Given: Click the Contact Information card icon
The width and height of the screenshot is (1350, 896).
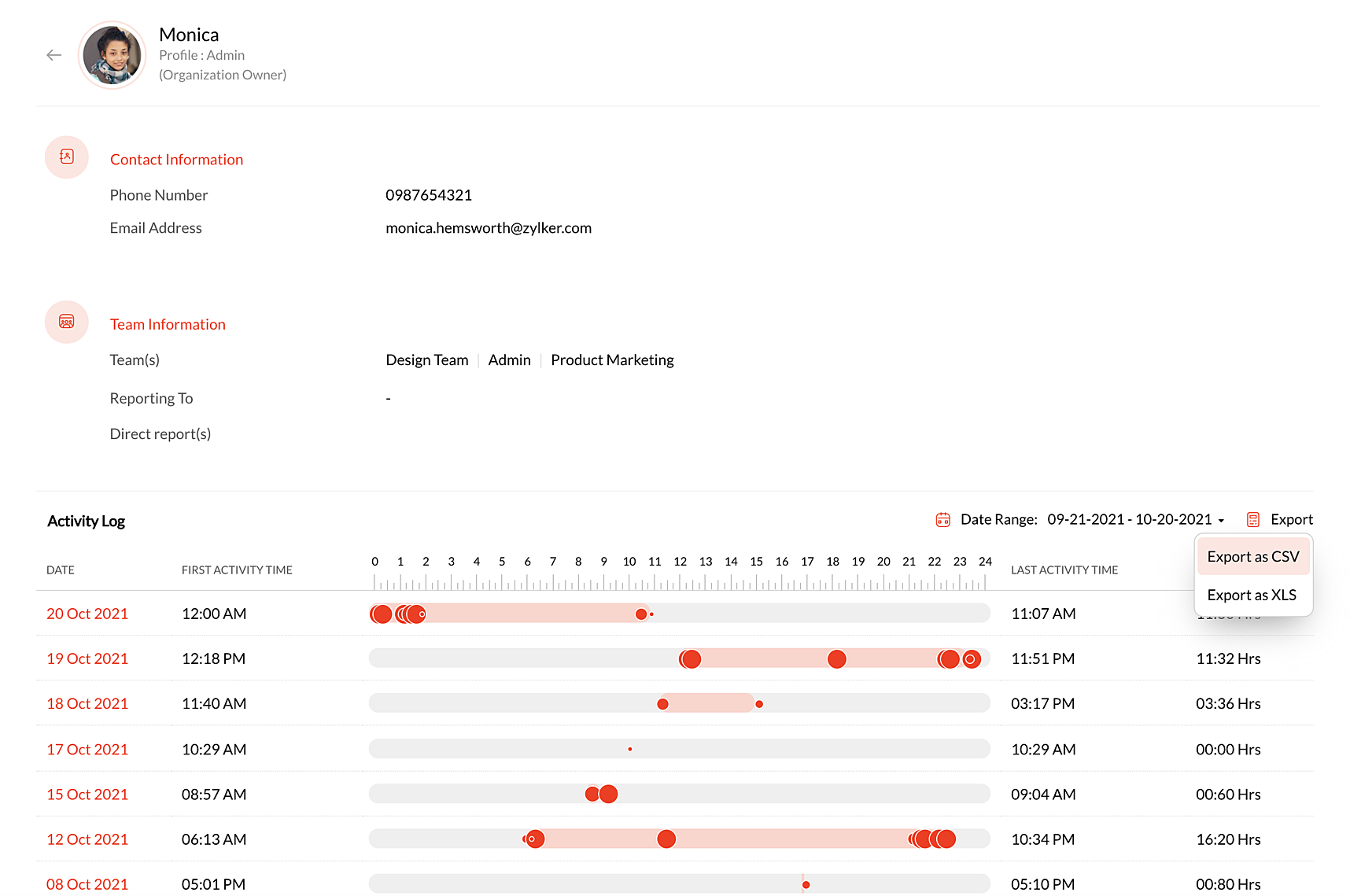Looking at the screenshot, I should [67, 157].
